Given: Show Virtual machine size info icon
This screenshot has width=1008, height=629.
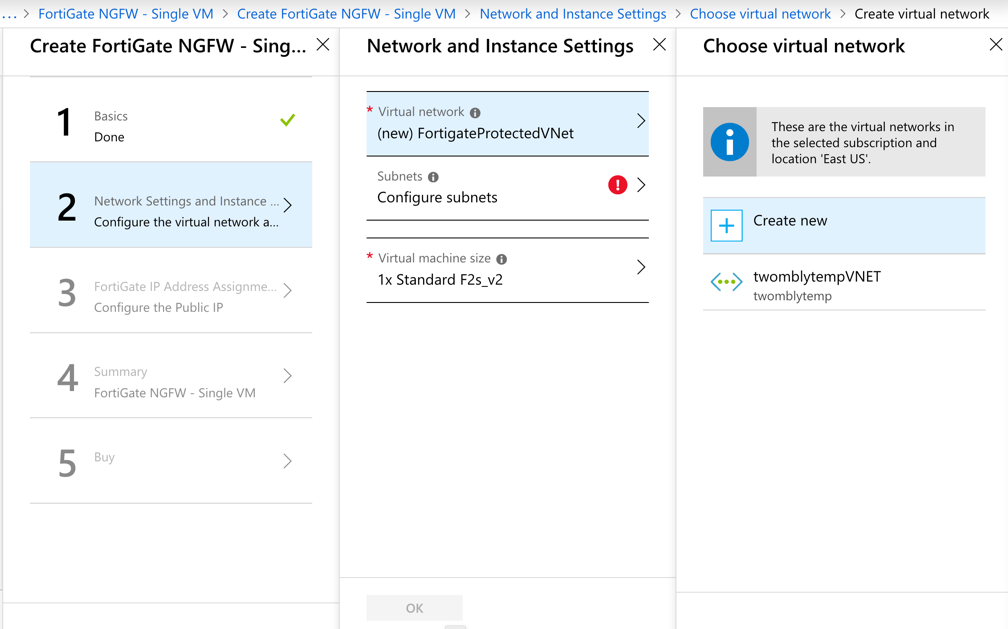Looking at the screenshot, I should click(501, 259).
